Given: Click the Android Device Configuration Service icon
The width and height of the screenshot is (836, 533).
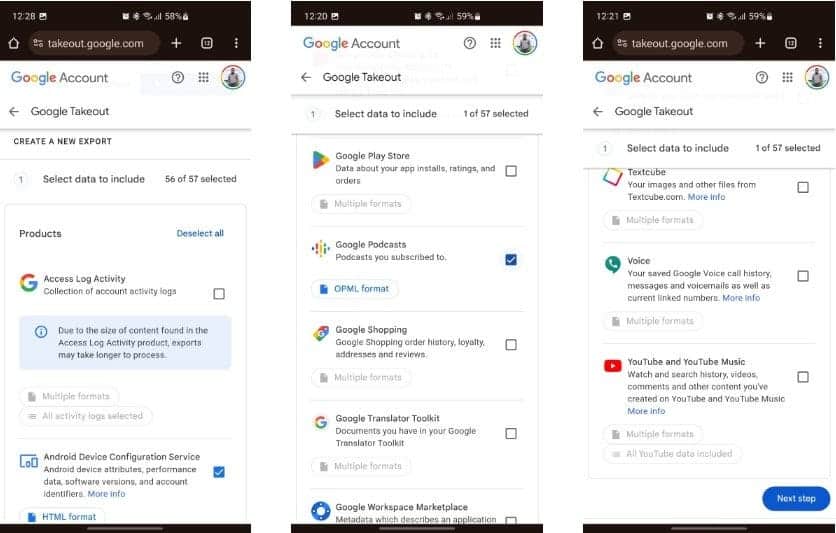Looking at the screenshot, I should [x=28, y=461].
